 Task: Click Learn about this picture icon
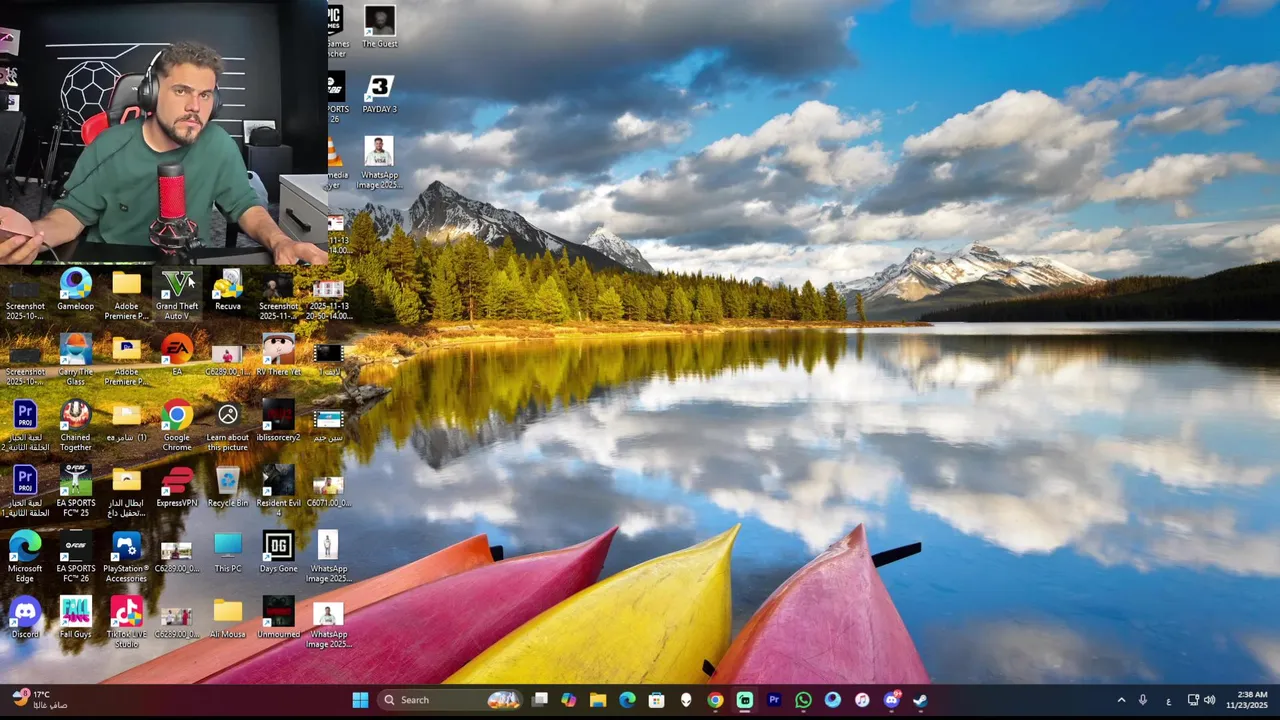tap(228, 425)
